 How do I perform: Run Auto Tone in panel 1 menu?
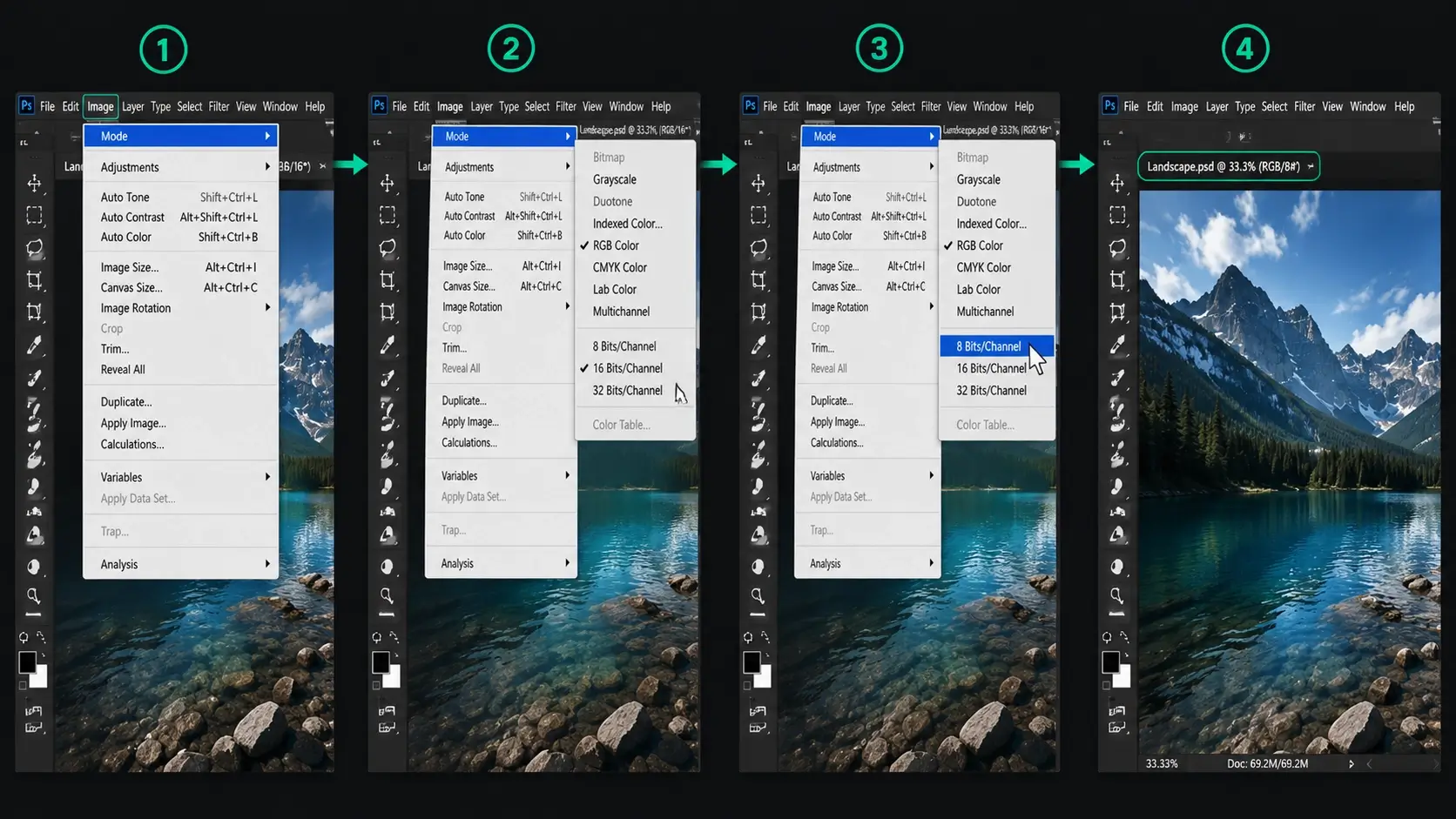click(180, 198)
